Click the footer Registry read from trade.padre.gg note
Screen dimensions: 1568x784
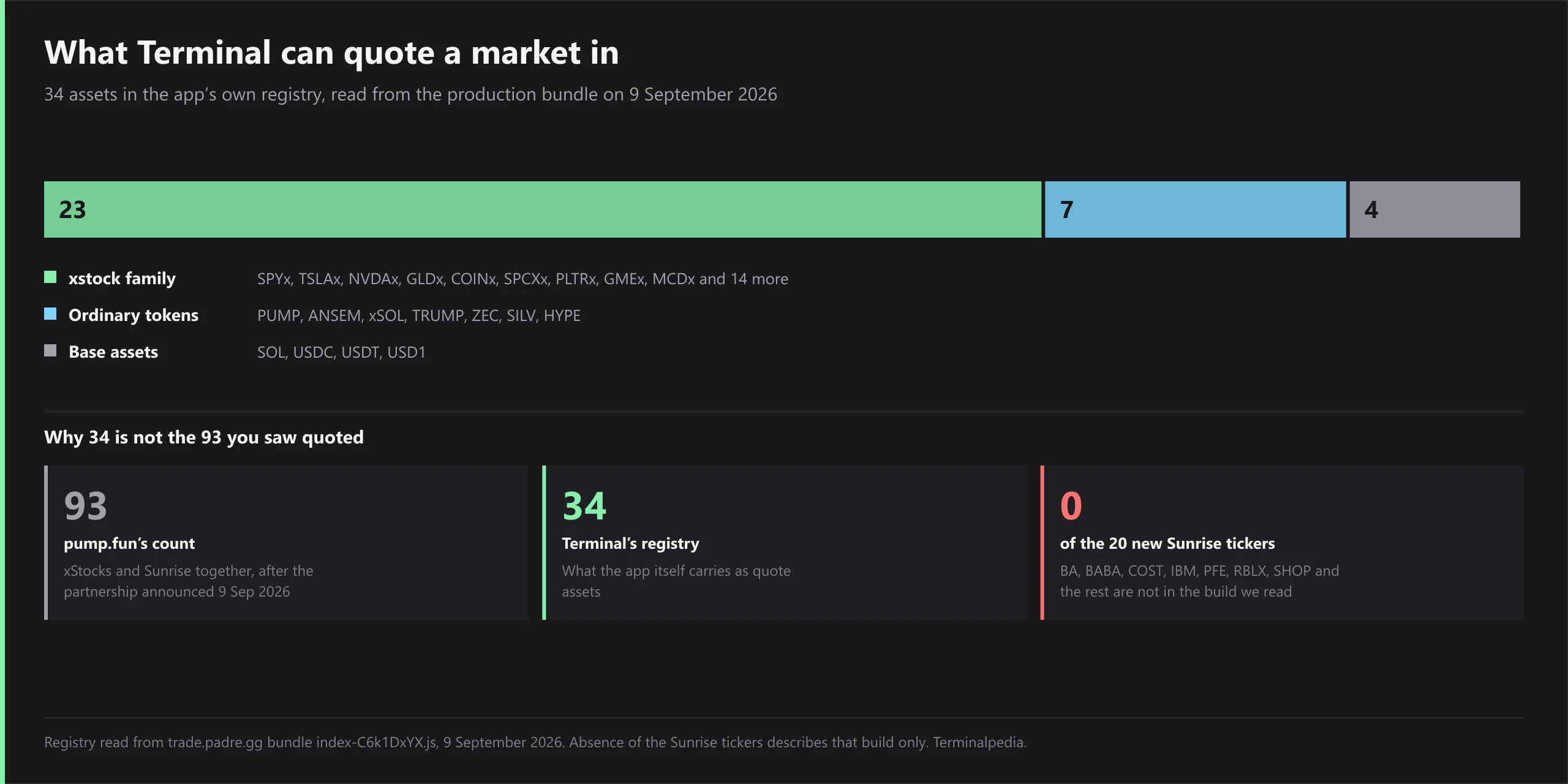(535, 742)
